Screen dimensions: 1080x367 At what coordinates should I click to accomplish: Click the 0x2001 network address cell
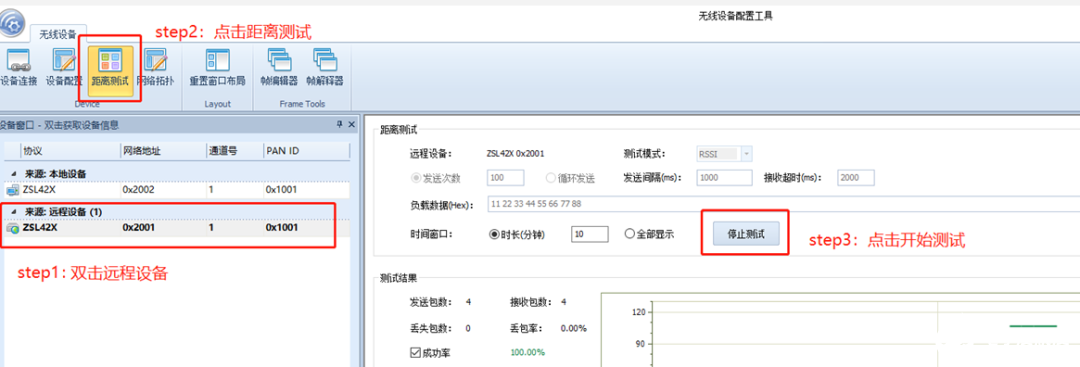tap(138, 227)
